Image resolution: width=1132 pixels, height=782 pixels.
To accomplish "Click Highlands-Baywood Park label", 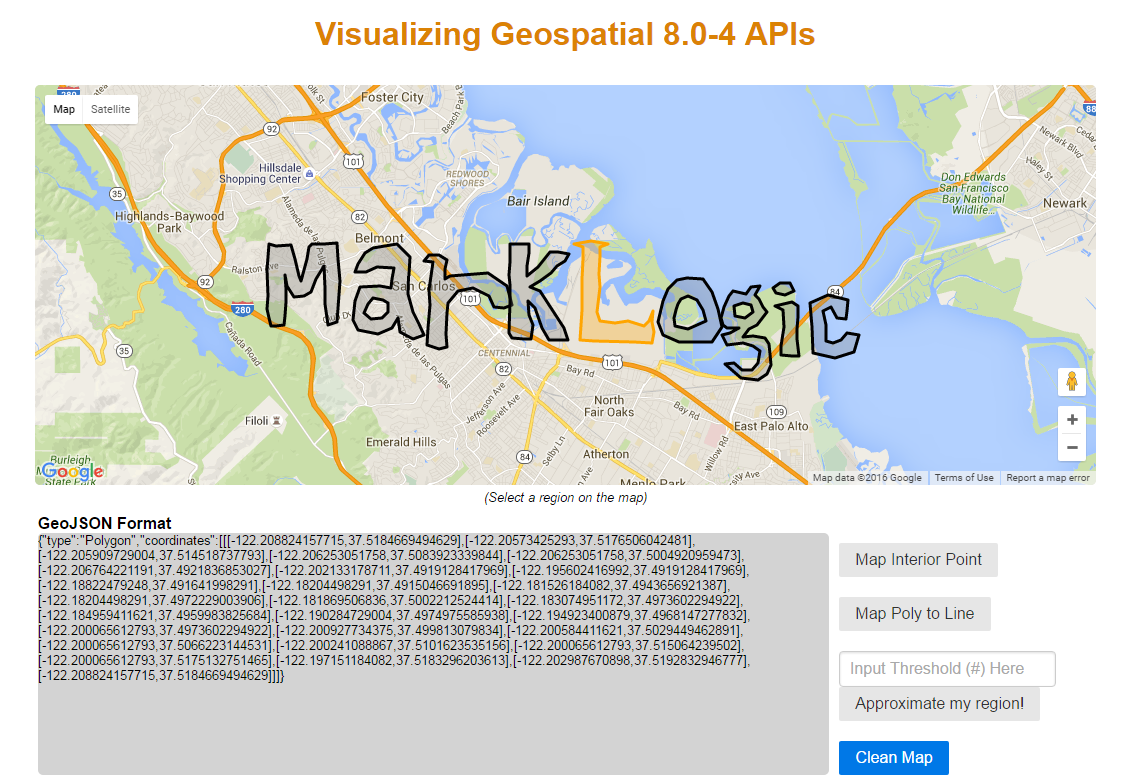I will tap(169, 222).
